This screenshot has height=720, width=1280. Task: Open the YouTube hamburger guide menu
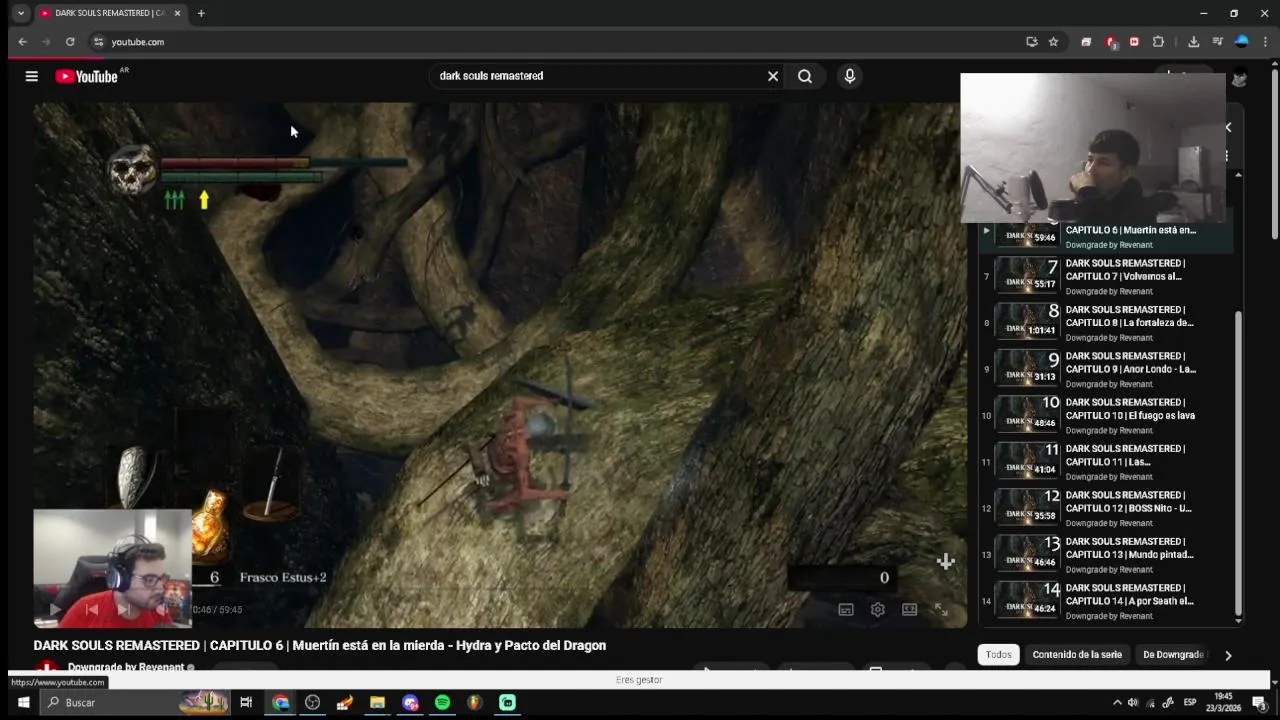click(31, 76)
